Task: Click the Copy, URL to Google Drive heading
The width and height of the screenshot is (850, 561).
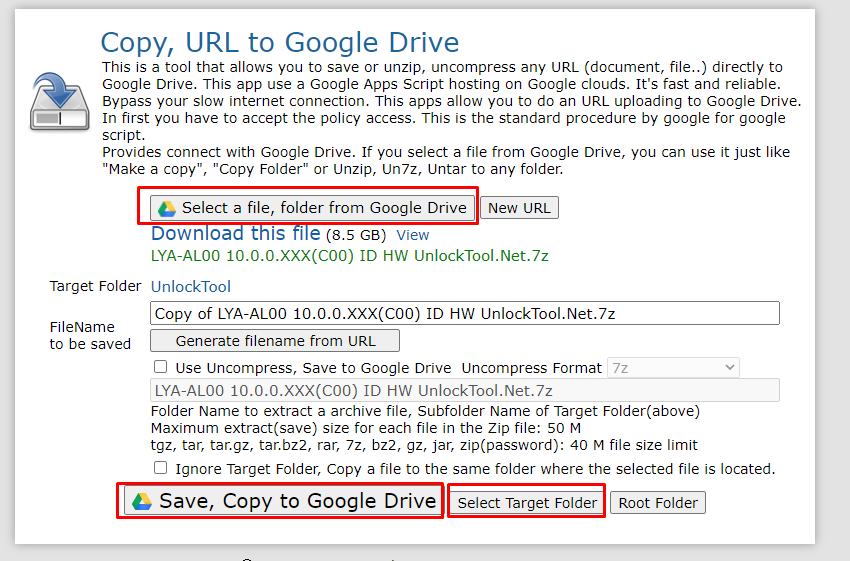Action: (280, 42)
